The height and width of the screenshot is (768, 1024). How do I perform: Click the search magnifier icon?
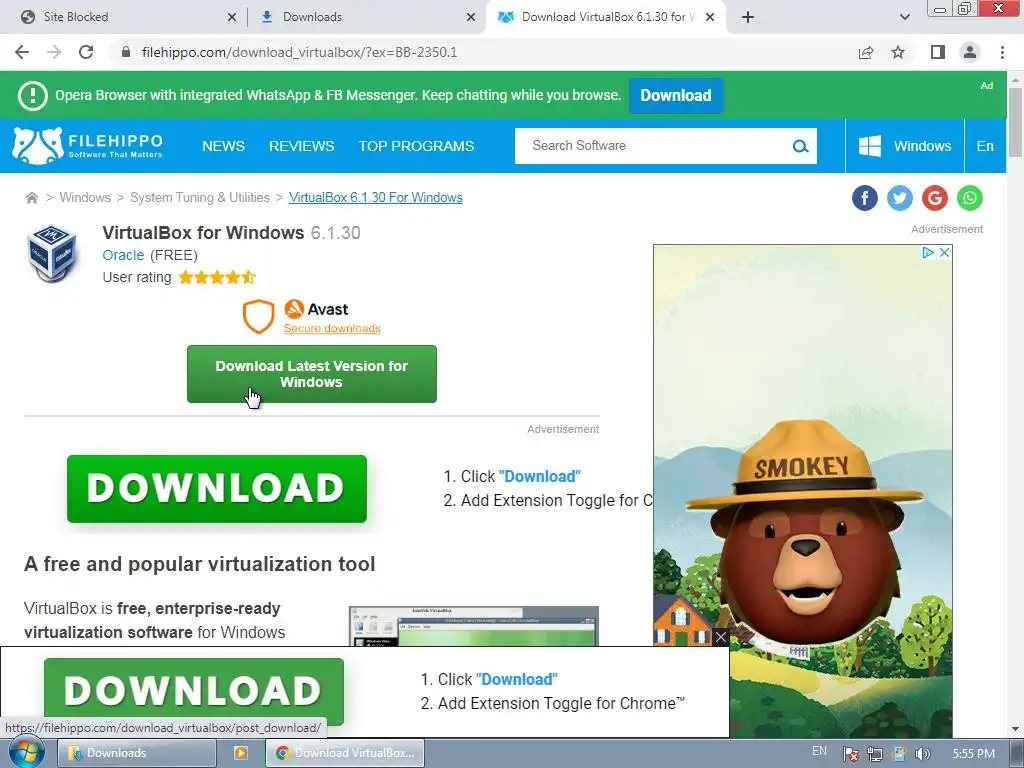801,146
